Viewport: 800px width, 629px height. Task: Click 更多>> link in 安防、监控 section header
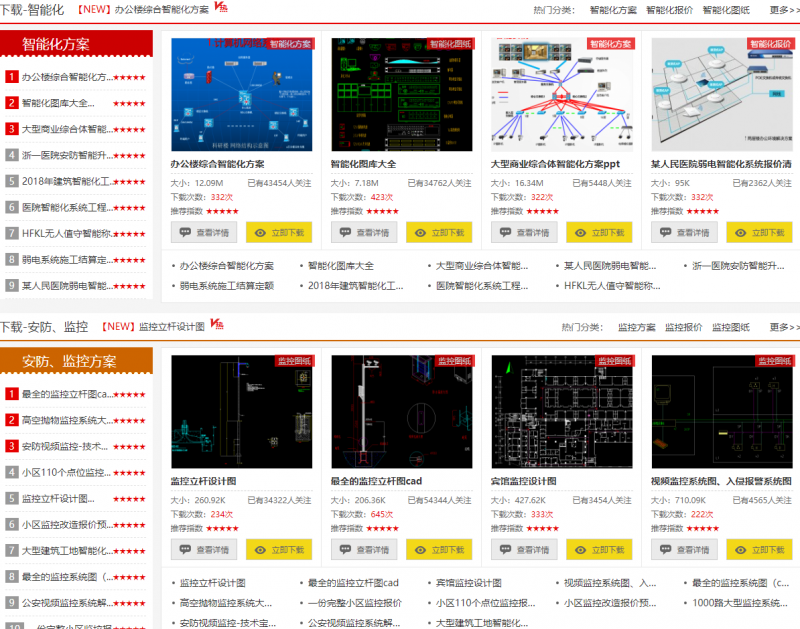point(784,327)
